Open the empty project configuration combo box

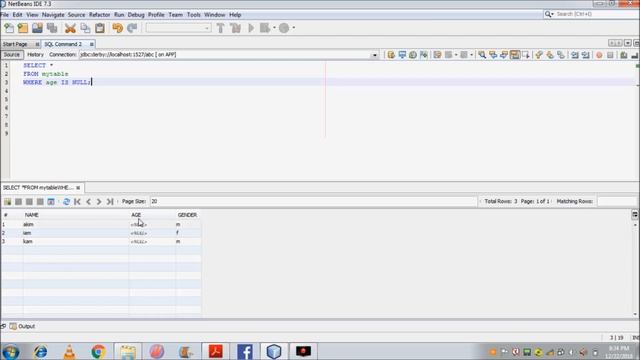[x=178, y=28]
